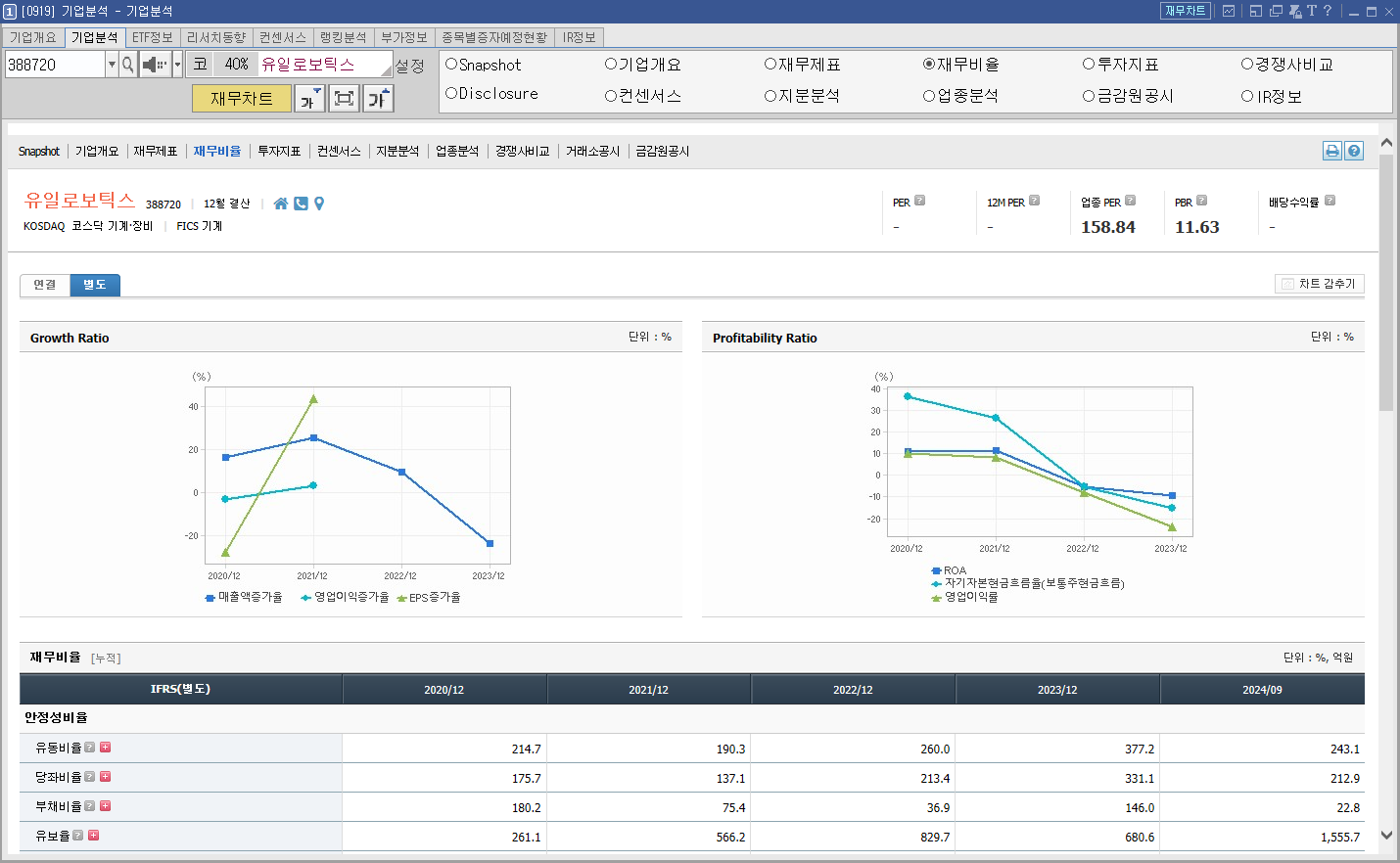Increase font size with the 가 up icon
The height and width of the screenshot is (863, 1400).
[378, 99]
